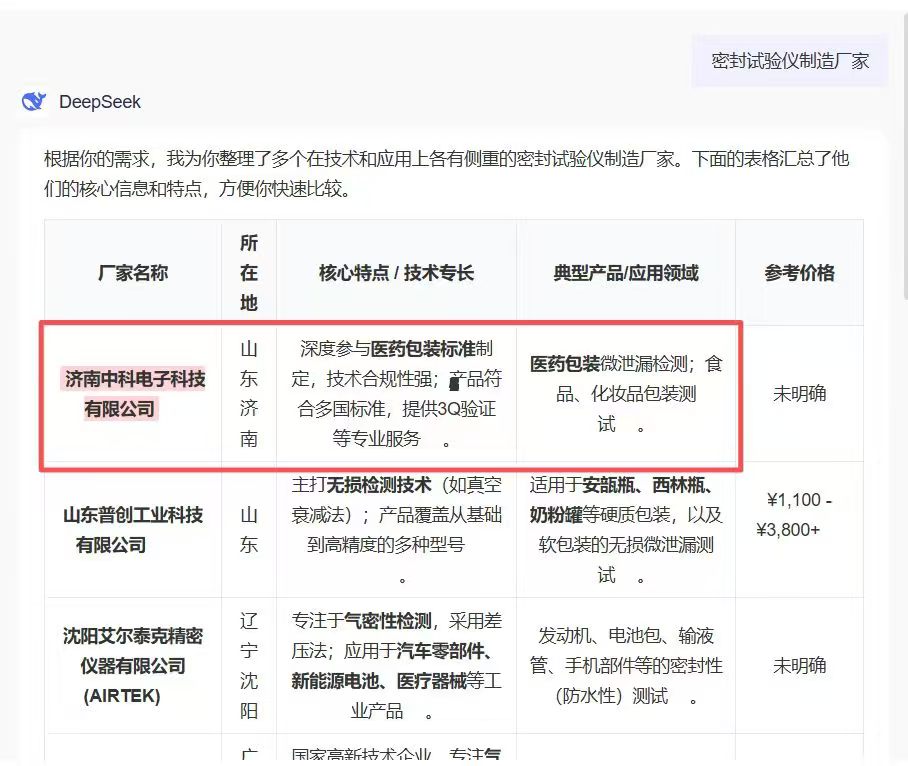This screenshot has width=908, height=766.
Task: Select the highlighted 济南中科电子科技有限公司 cell
Action: tap(133, 394)
